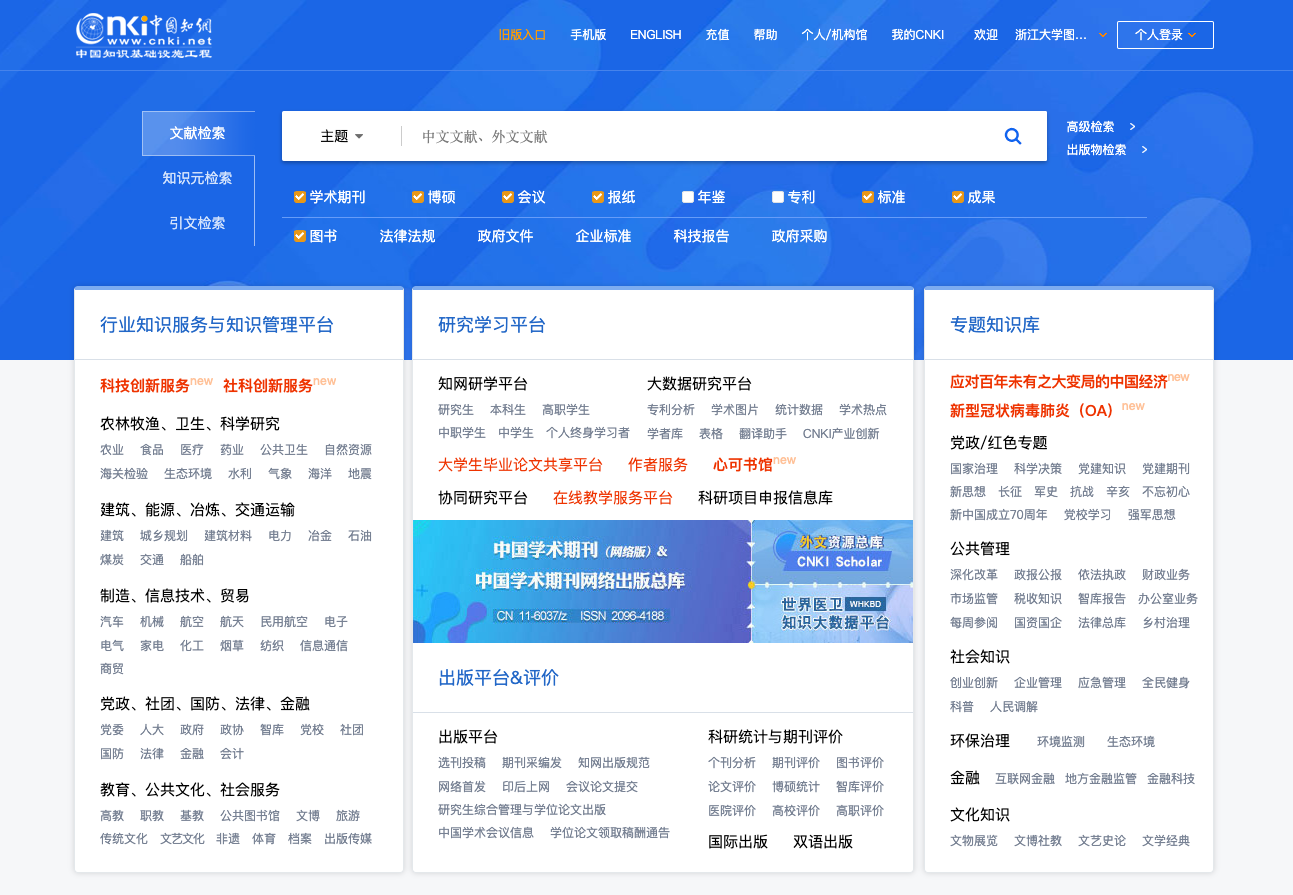Switch site to ENGLISH

[x=656, y=35]
